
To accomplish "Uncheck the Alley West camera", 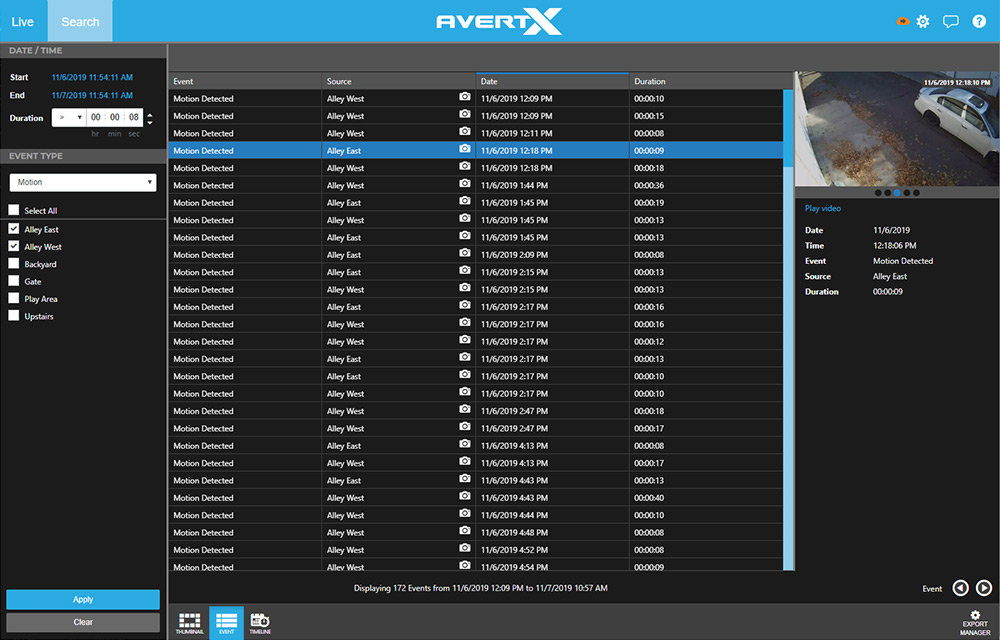I will point(14,247).
